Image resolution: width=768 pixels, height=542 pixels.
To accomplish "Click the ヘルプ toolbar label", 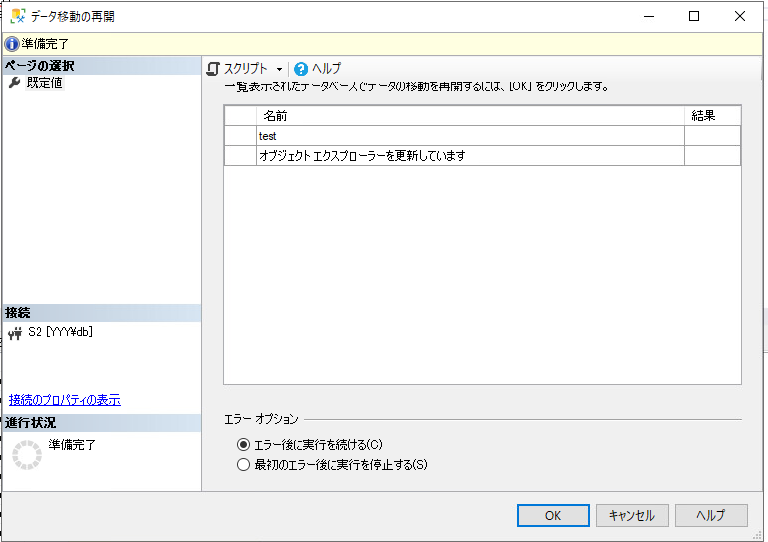I will (x=326, y=69).
